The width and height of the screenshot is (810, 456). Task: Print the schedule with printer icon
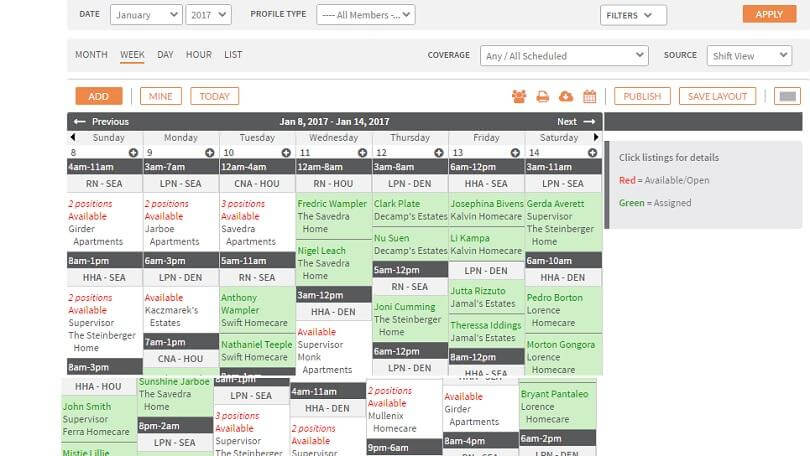[542, 96]
